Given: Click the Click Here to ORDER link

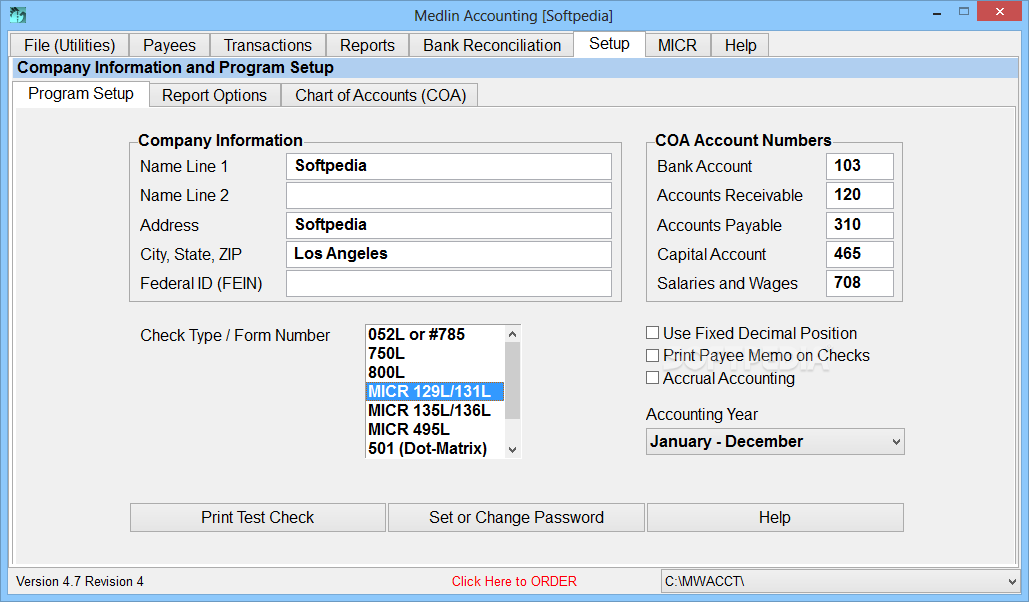Looking at the screenshot, I should click(514, 582).
